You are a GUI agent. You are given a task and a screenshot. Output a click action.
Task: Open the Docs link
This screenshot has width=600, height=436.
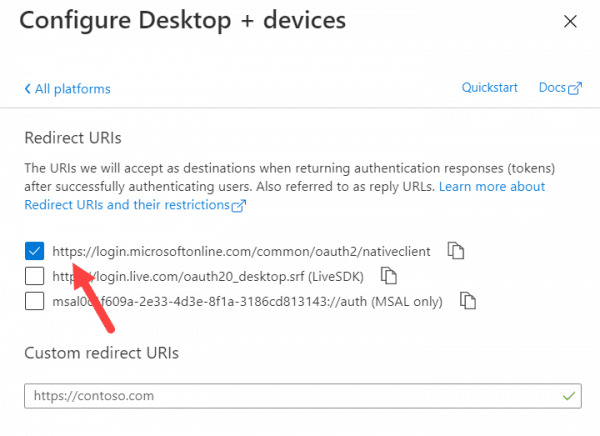point(551,88)
